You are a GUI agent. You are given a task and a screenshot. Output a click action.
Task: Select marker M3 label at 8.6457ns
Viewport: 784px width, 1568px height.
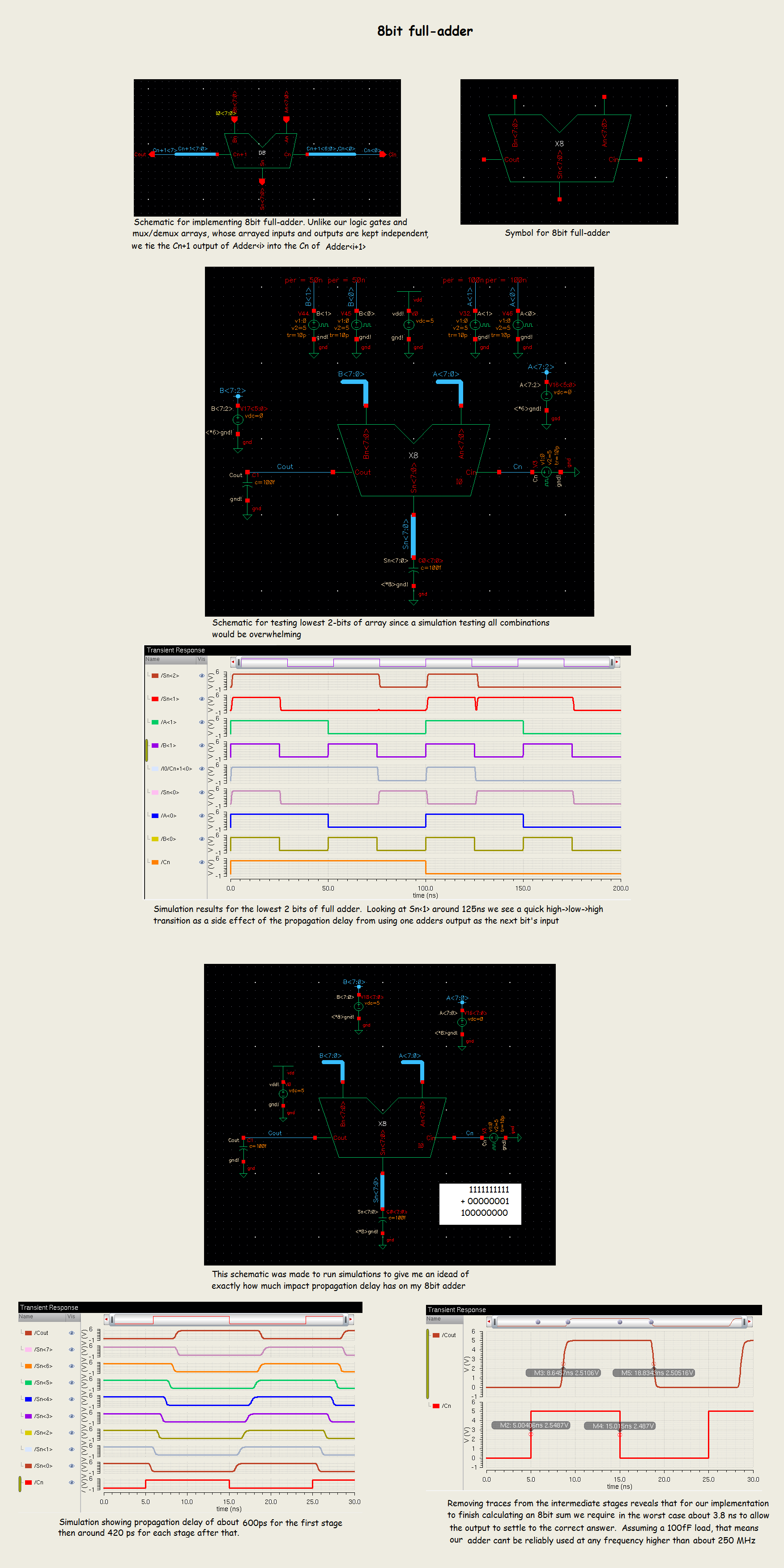pyautogui.click(x=564, y=1372)
